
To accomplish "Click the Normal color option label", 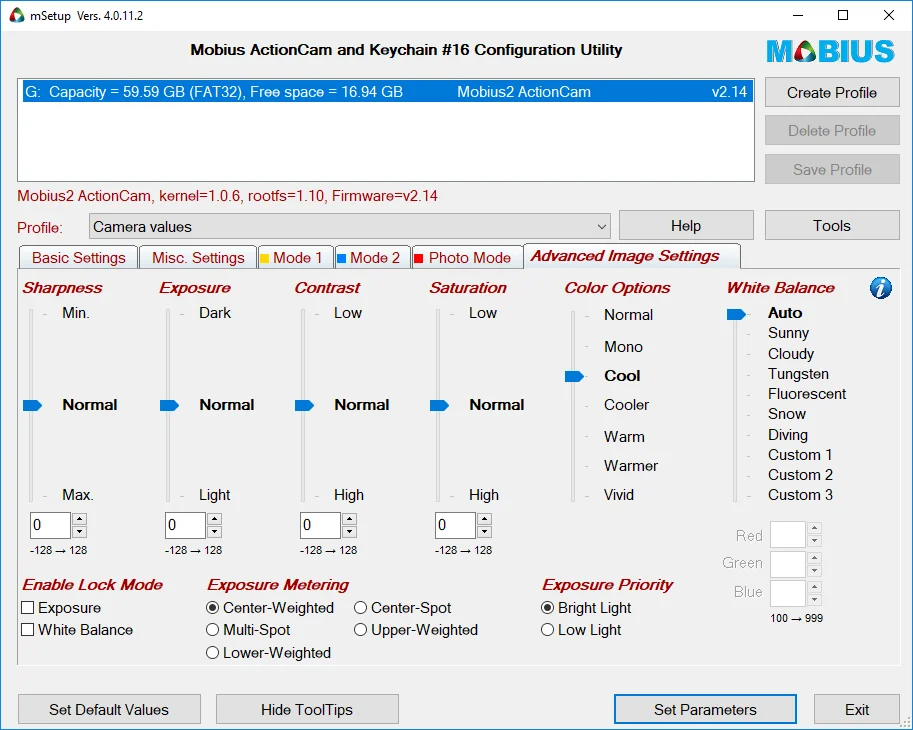I will pyautogui.click(x=628, y=315).
